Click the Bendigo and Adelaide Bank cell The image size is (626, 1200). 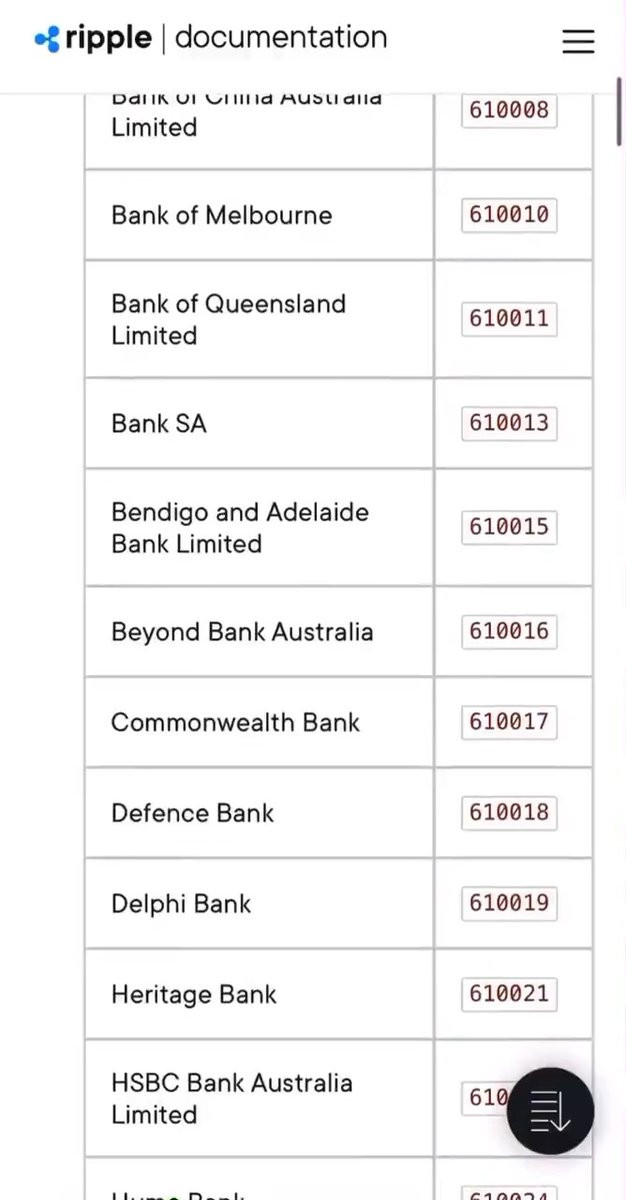pyautogui.click(x=259, y=527)
